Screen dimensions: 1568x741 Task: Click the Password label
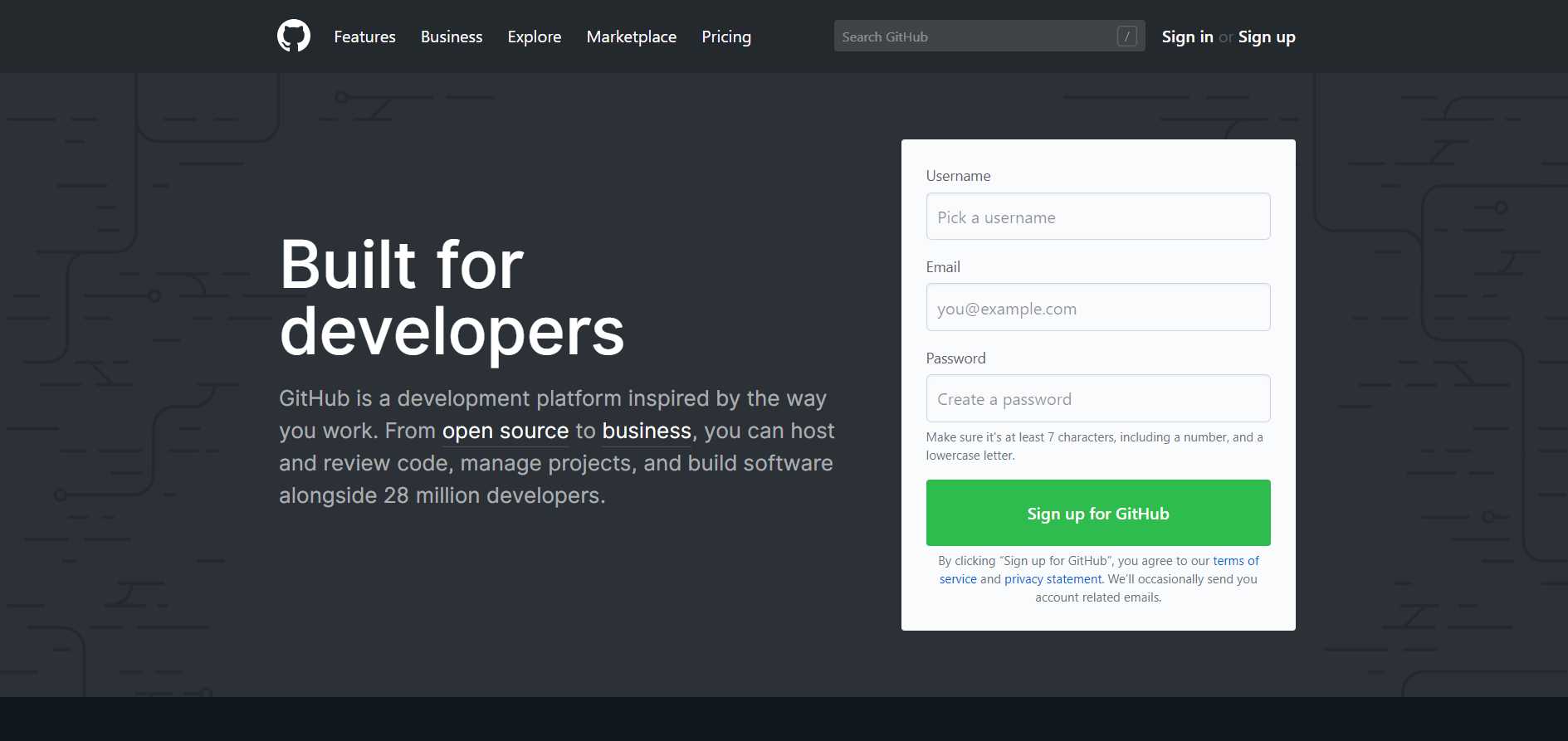tap(955, 358)
